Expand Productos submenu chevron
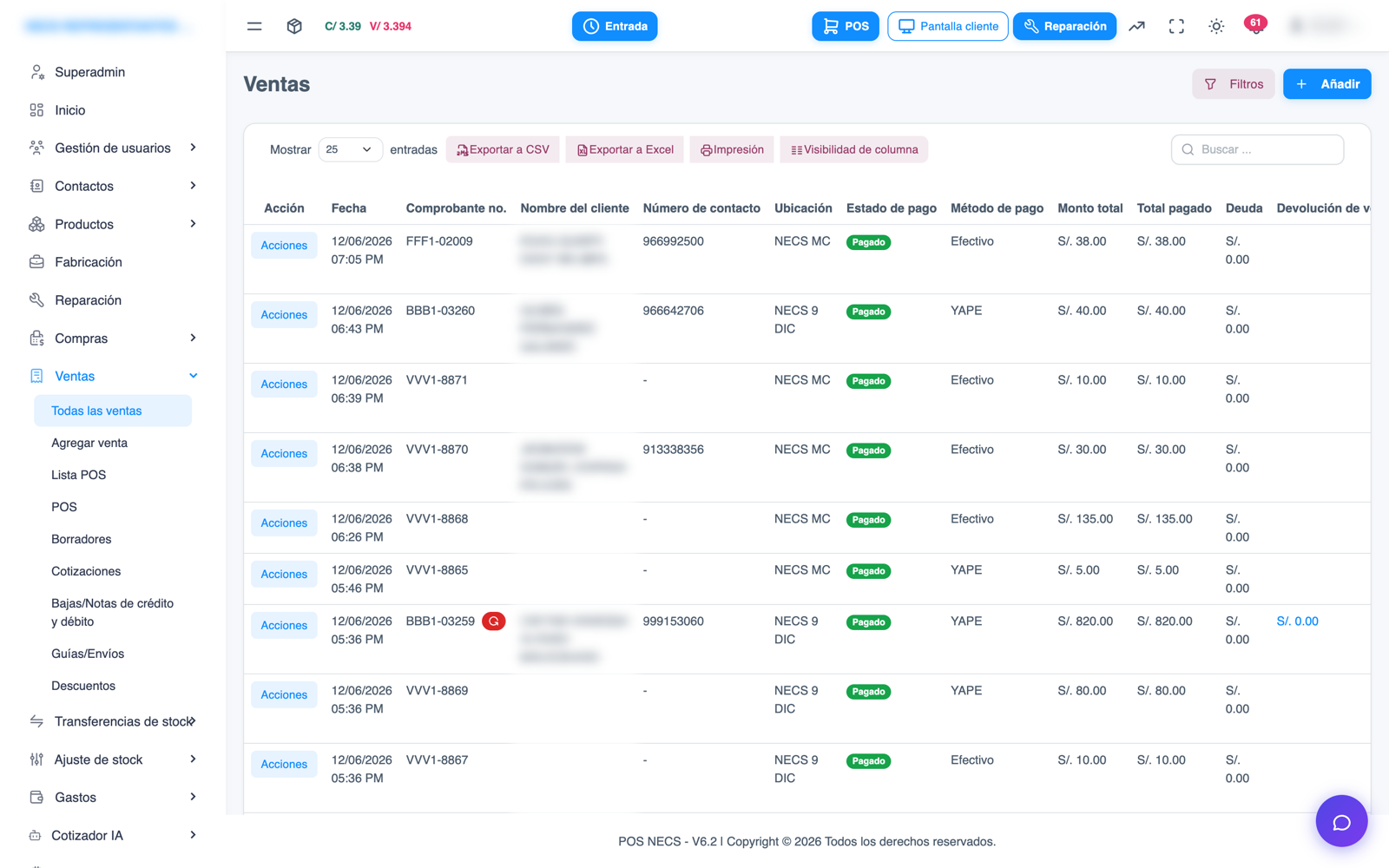 coord(193,224)
